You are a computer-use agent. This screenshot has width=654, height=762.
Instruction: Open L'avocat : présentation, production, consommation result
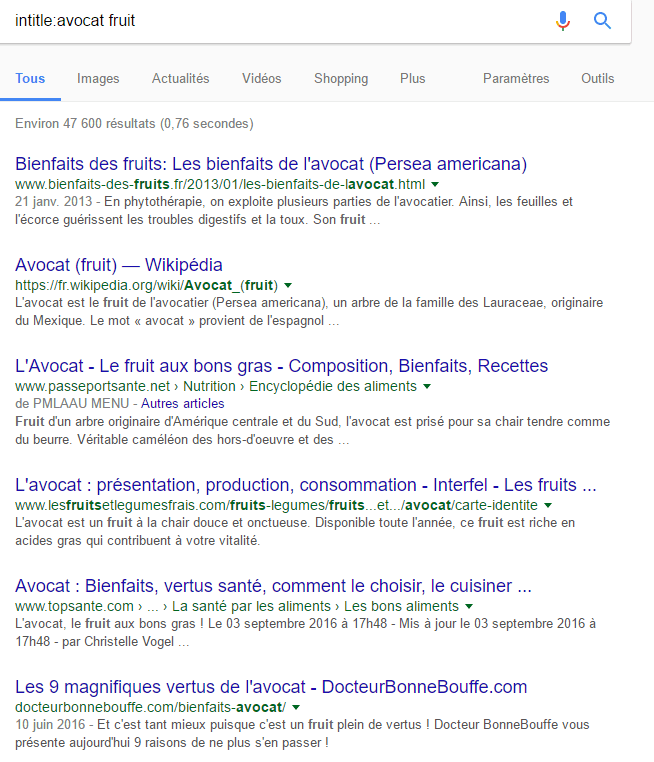(306, 485)
